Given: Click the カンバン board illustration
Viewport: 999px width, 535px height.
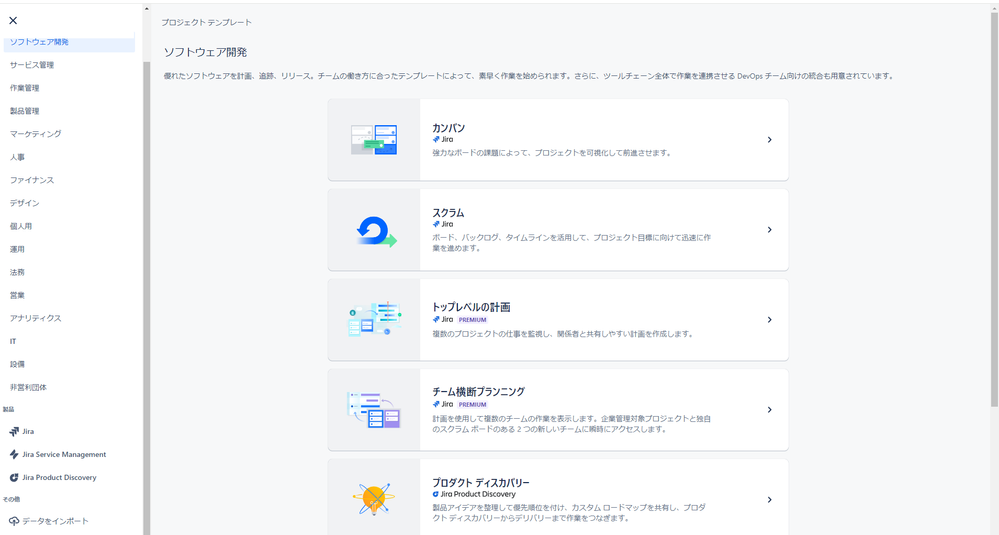Looking at the screenshot, I should coord(374,139).
